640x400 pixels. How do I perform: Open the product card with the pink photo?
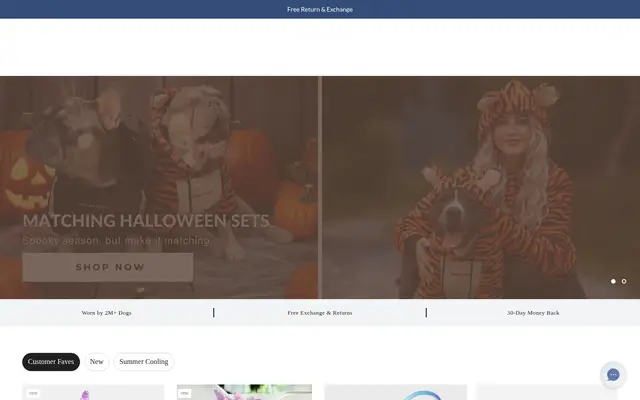(244, 392)
